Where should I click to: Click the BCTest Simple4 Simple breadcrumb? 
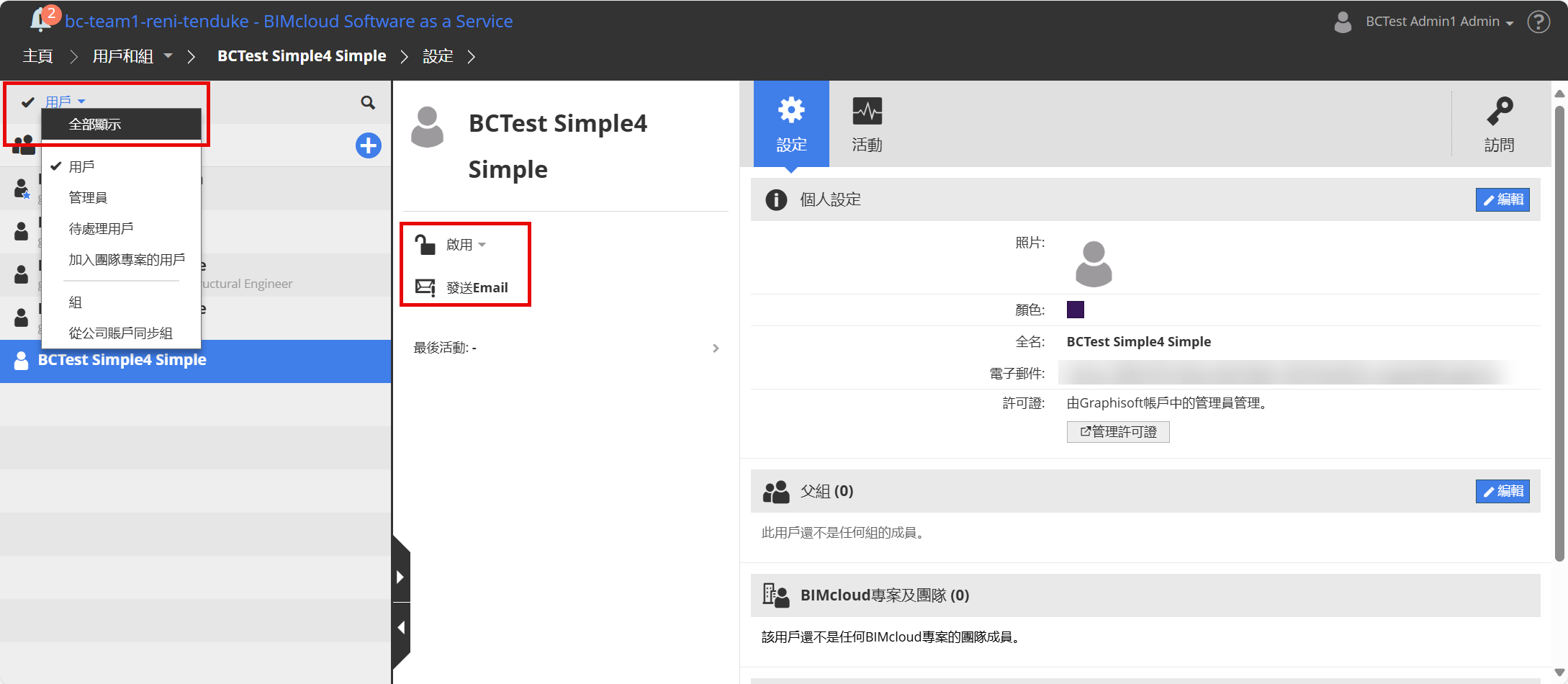[x=302, y=56]
